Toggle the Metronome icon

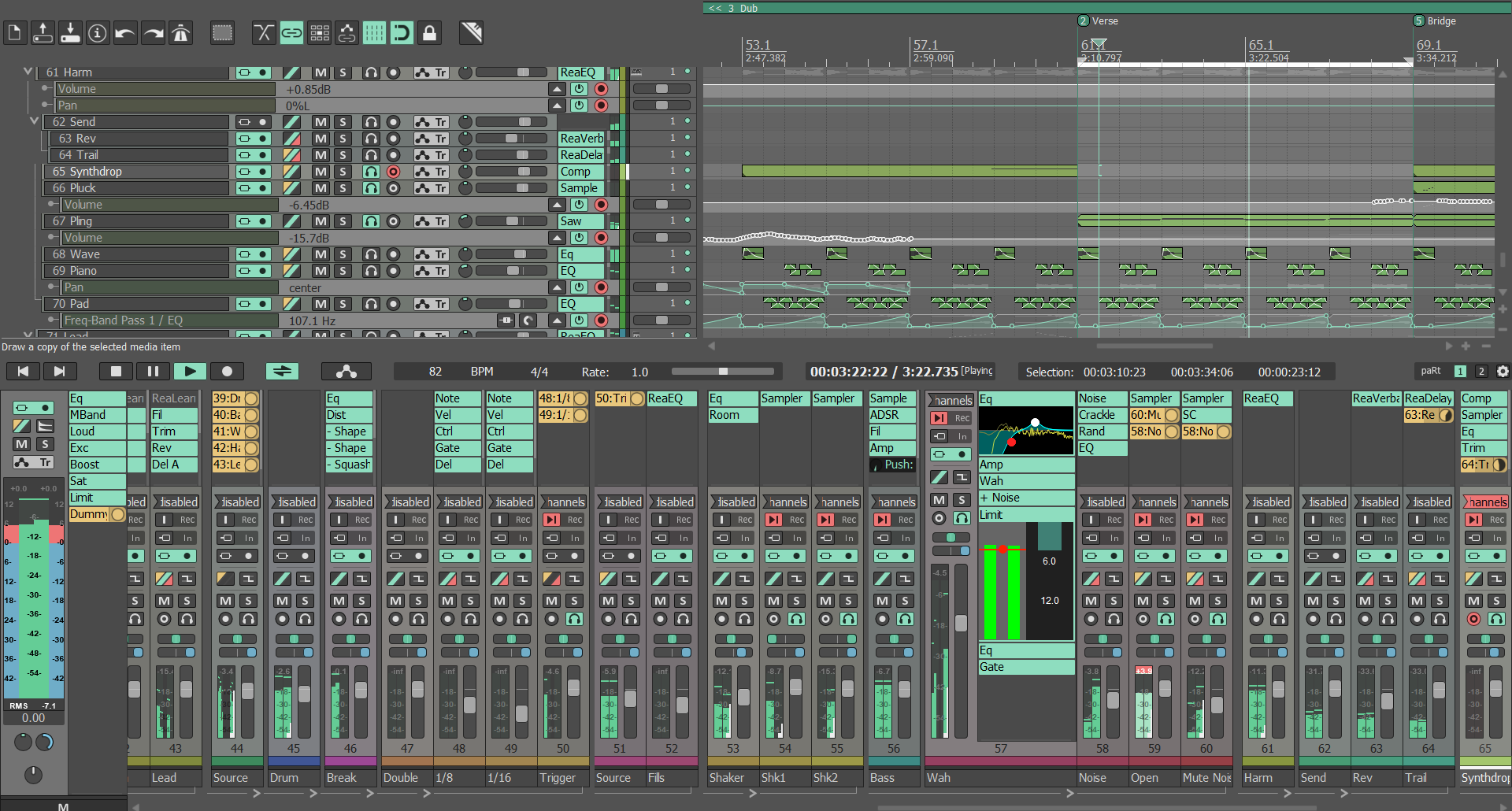pyautogui.click(x=181, y=33)
